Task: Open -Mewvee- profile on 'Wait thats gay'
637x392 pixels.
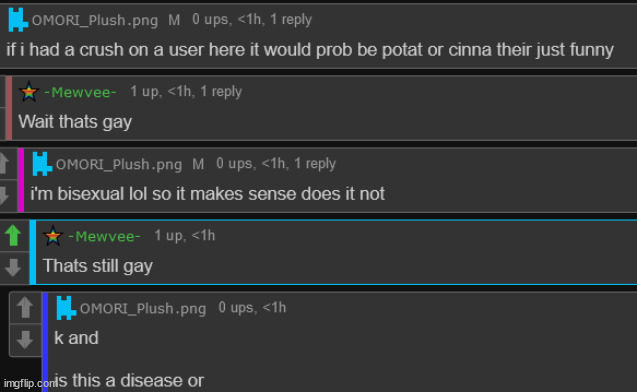Action: pyautogui.click(x=80, y=92)
